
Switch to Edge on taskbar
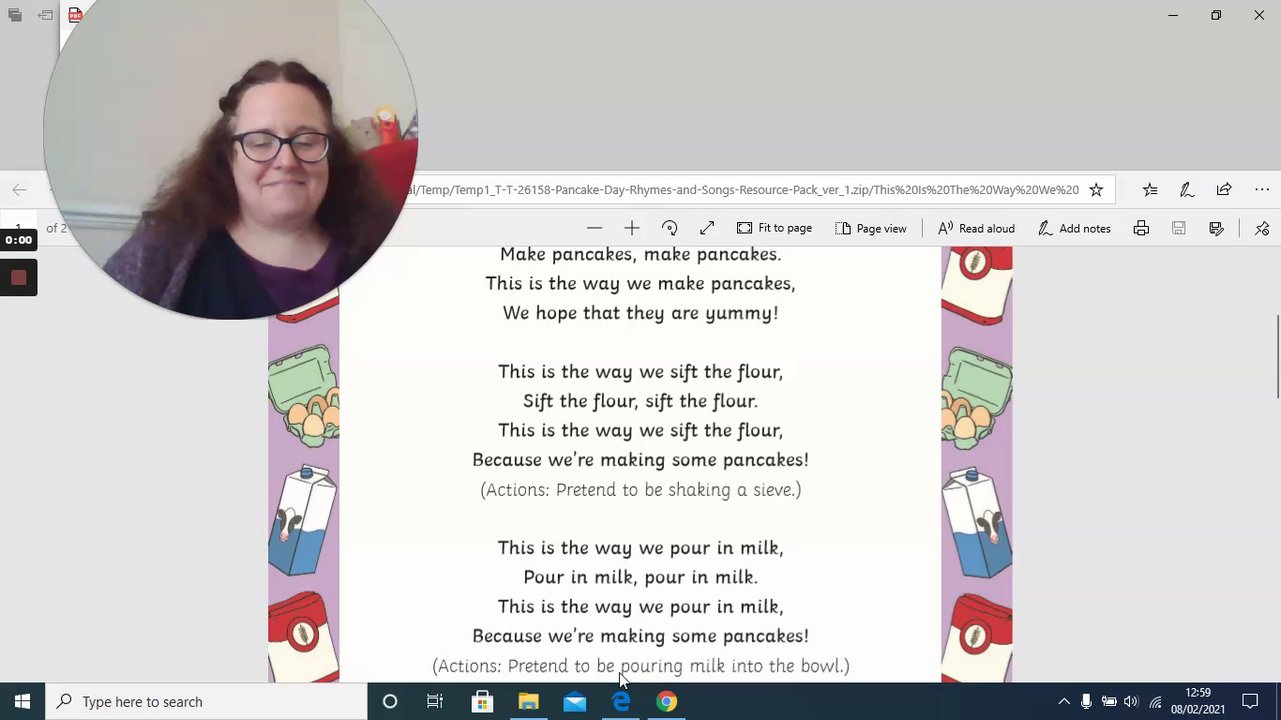[621, 701]
